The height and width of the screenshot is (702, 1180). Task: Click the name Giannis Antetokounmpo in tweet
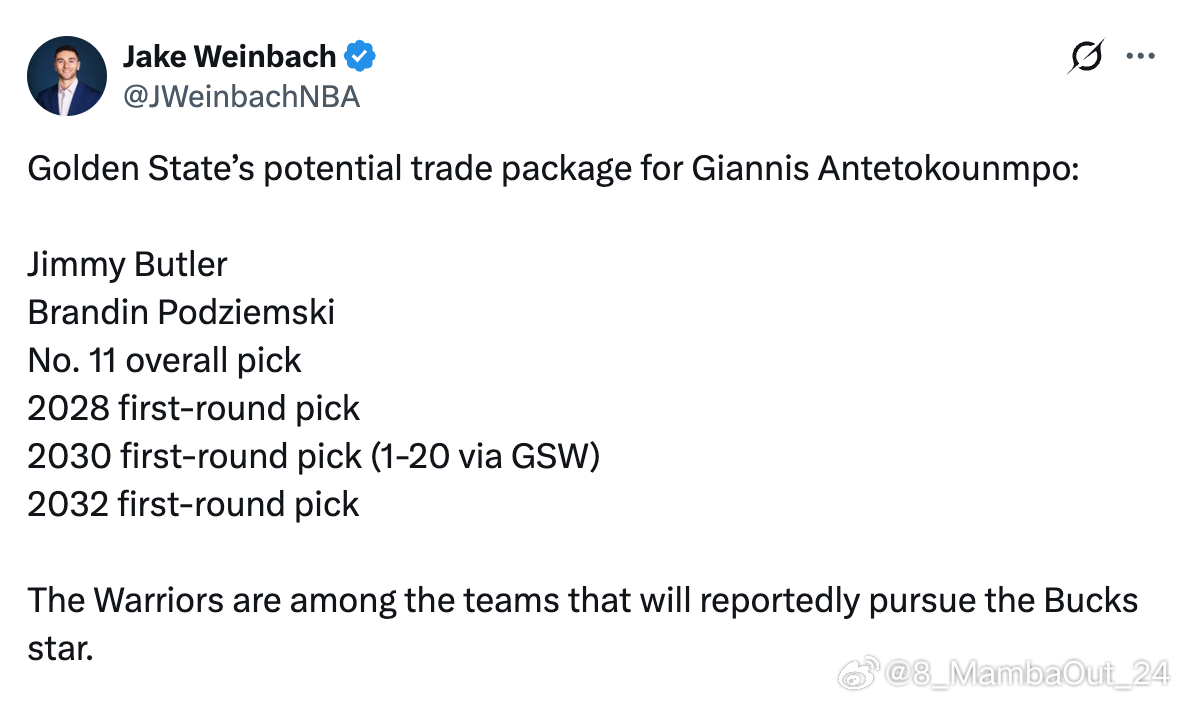(884, 169)
